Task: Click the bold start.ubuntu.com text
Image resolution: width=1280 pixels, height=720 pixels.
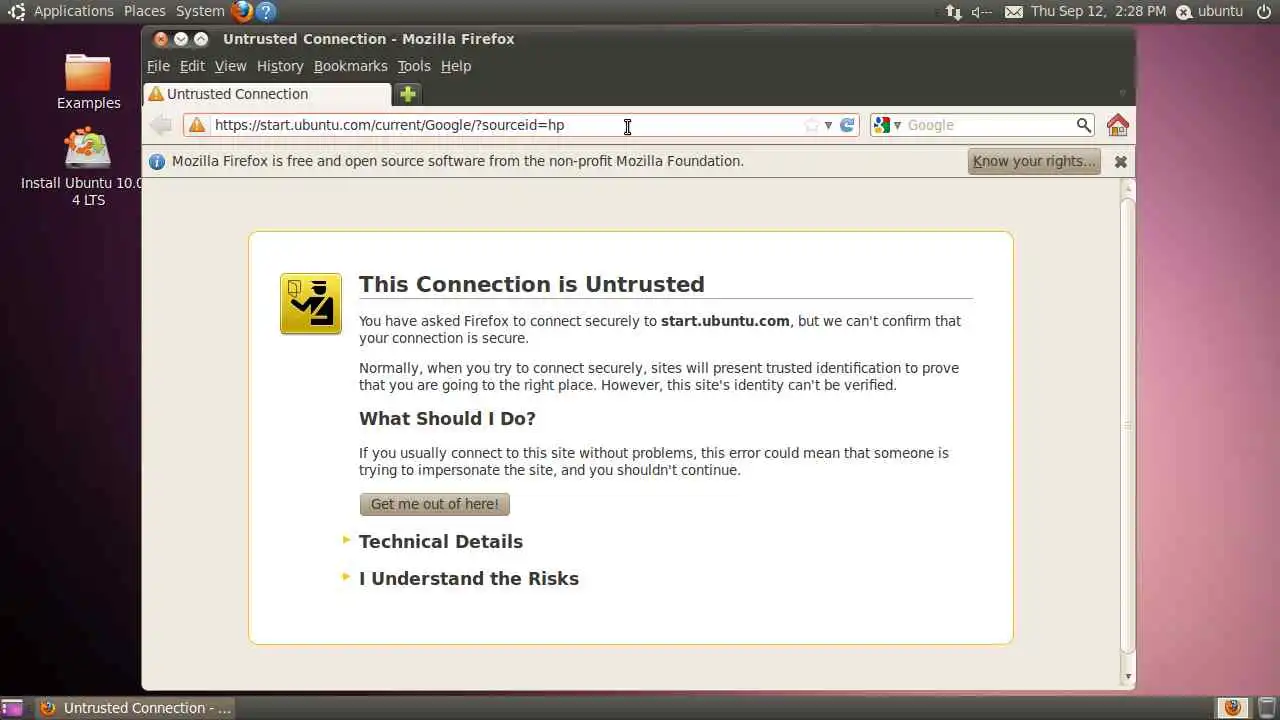Action: pyautogui.click(x=725, y=321)
